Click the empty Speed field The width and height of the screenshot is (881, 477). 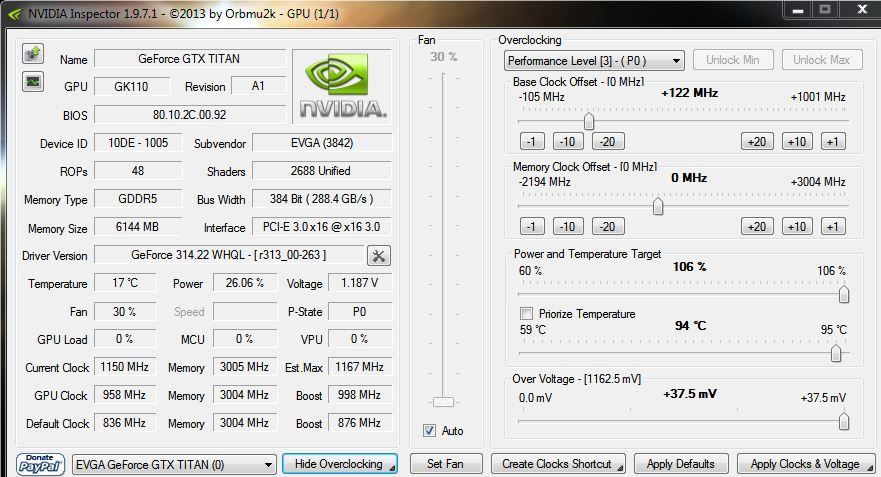[x=245, y=311]
